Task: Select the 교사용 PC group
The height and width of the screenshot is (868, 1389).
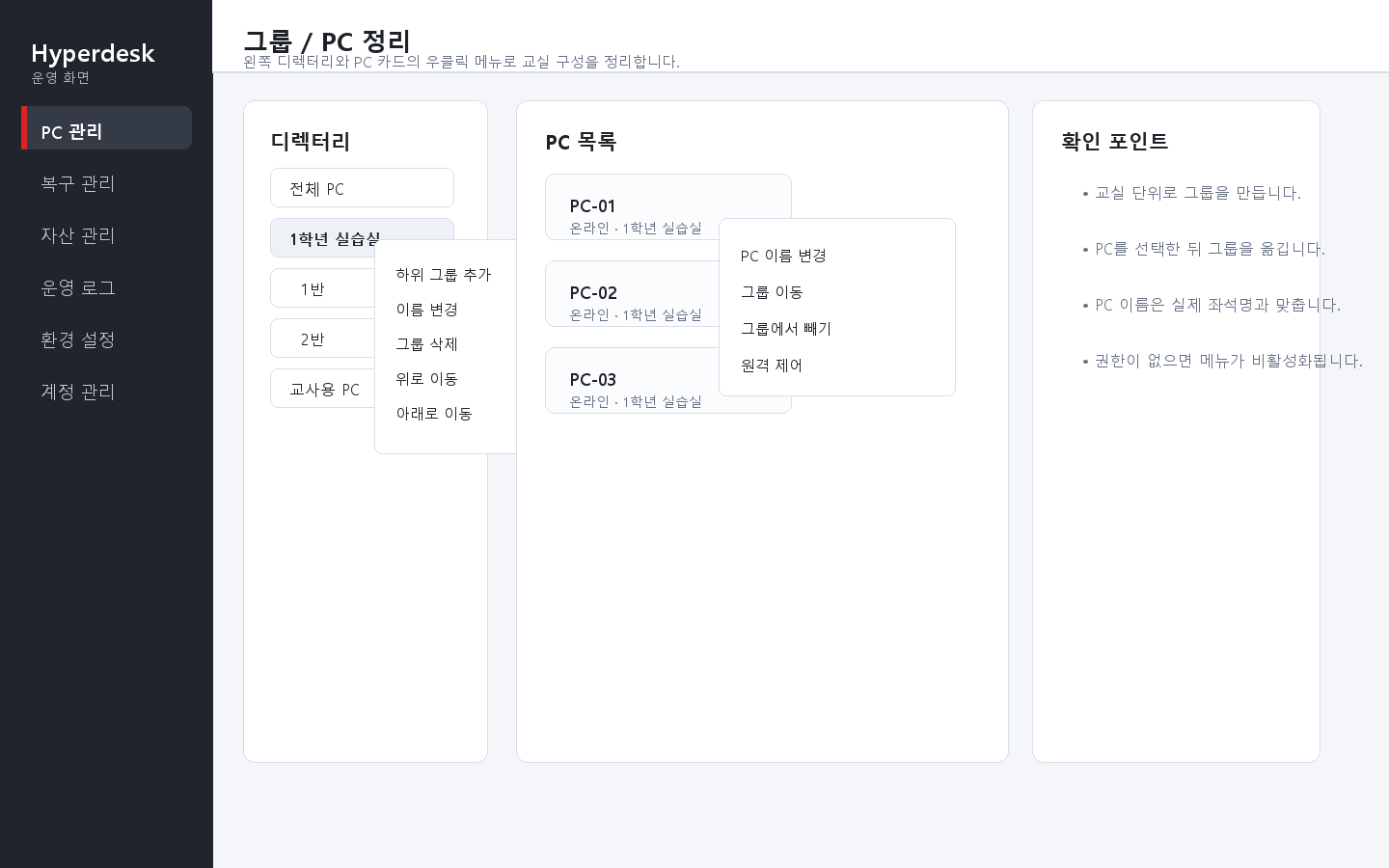Action: coord(323,389)
